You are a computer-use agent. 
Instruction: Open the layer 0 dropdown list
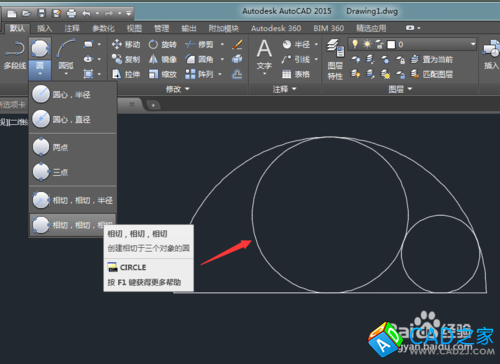point(473,44)
